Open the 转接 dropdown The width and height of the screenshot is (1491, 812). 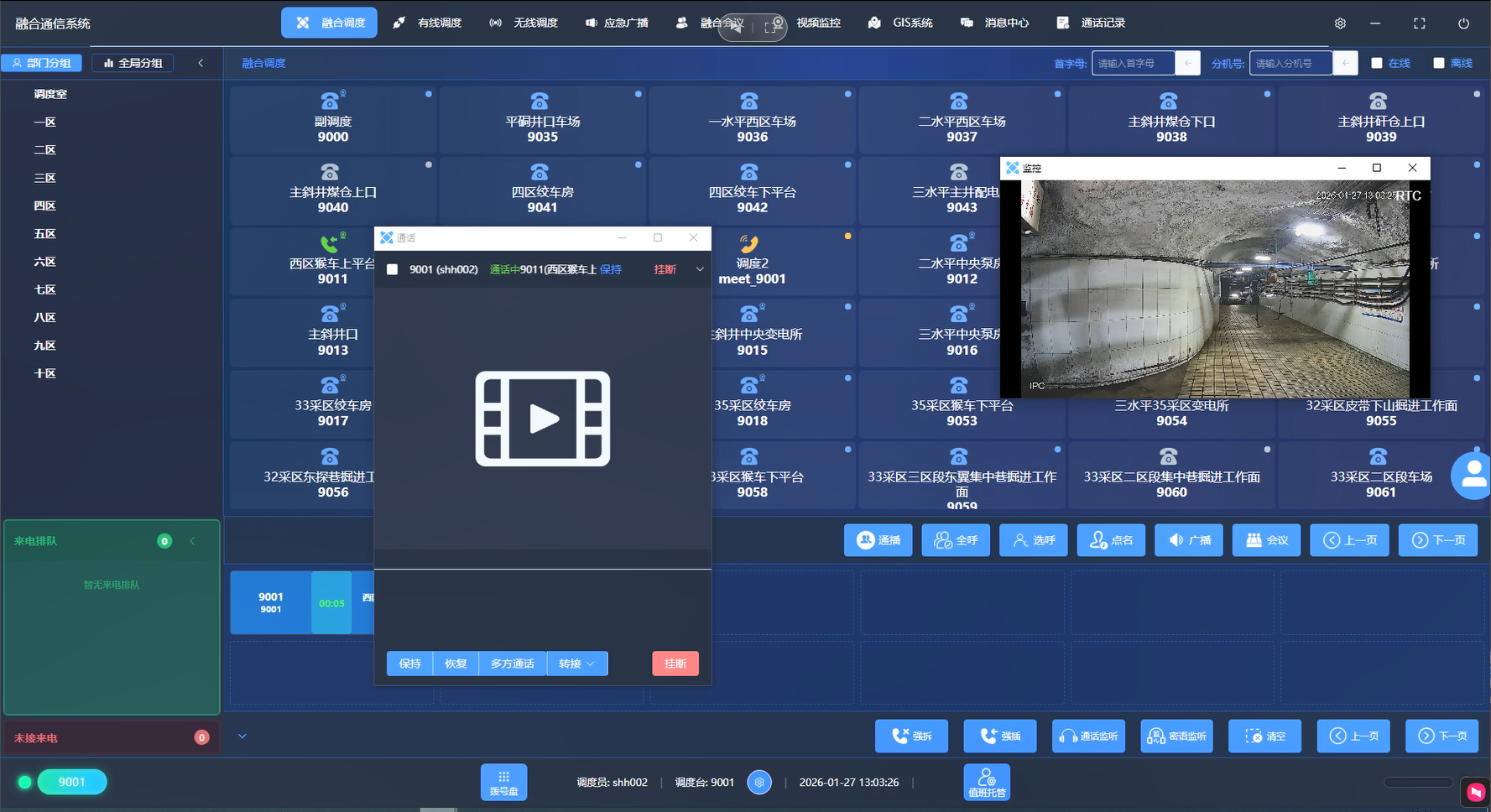(577, 664)
